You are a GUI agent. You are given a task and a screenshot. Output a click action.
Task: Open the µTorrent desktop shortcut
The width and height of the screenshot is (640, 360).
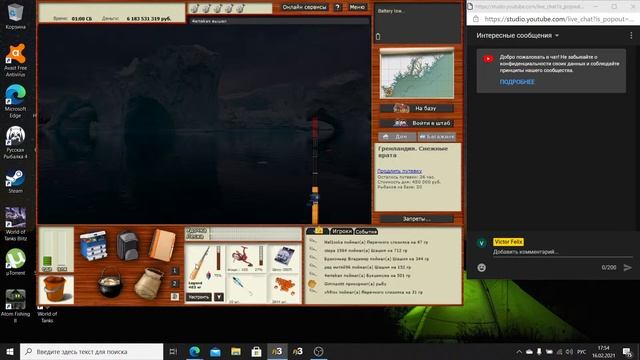point(16,262)
